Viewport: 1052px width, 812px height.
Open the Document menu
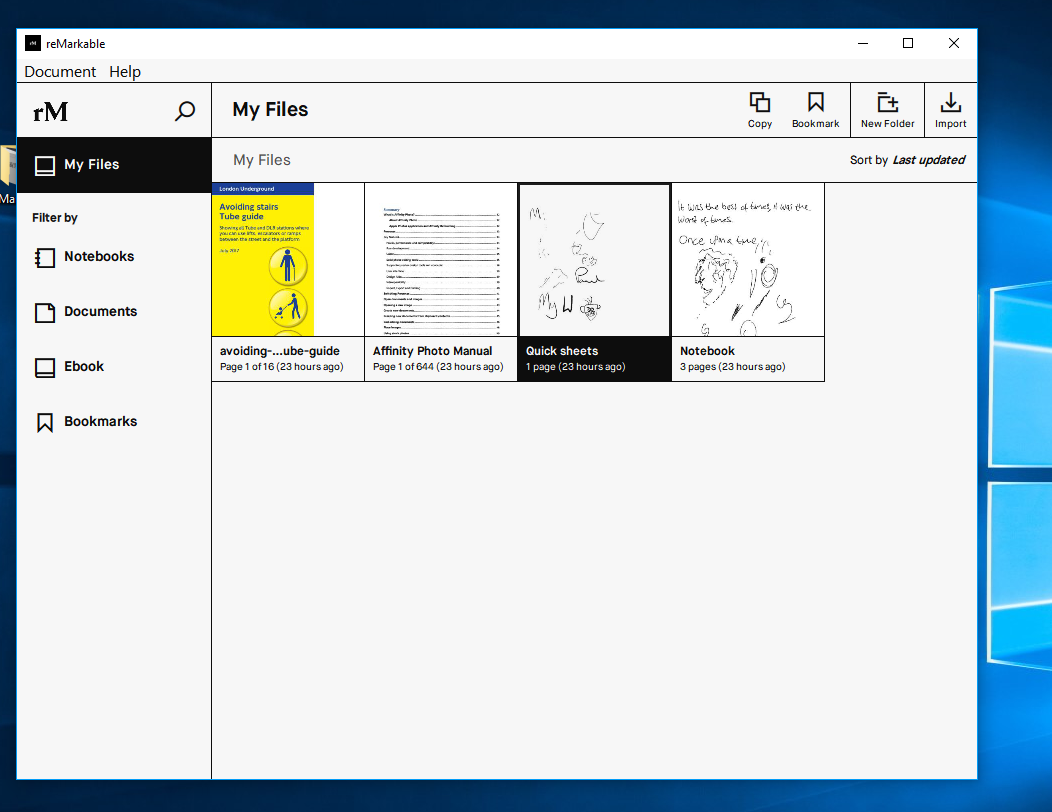tap(60, 72)
